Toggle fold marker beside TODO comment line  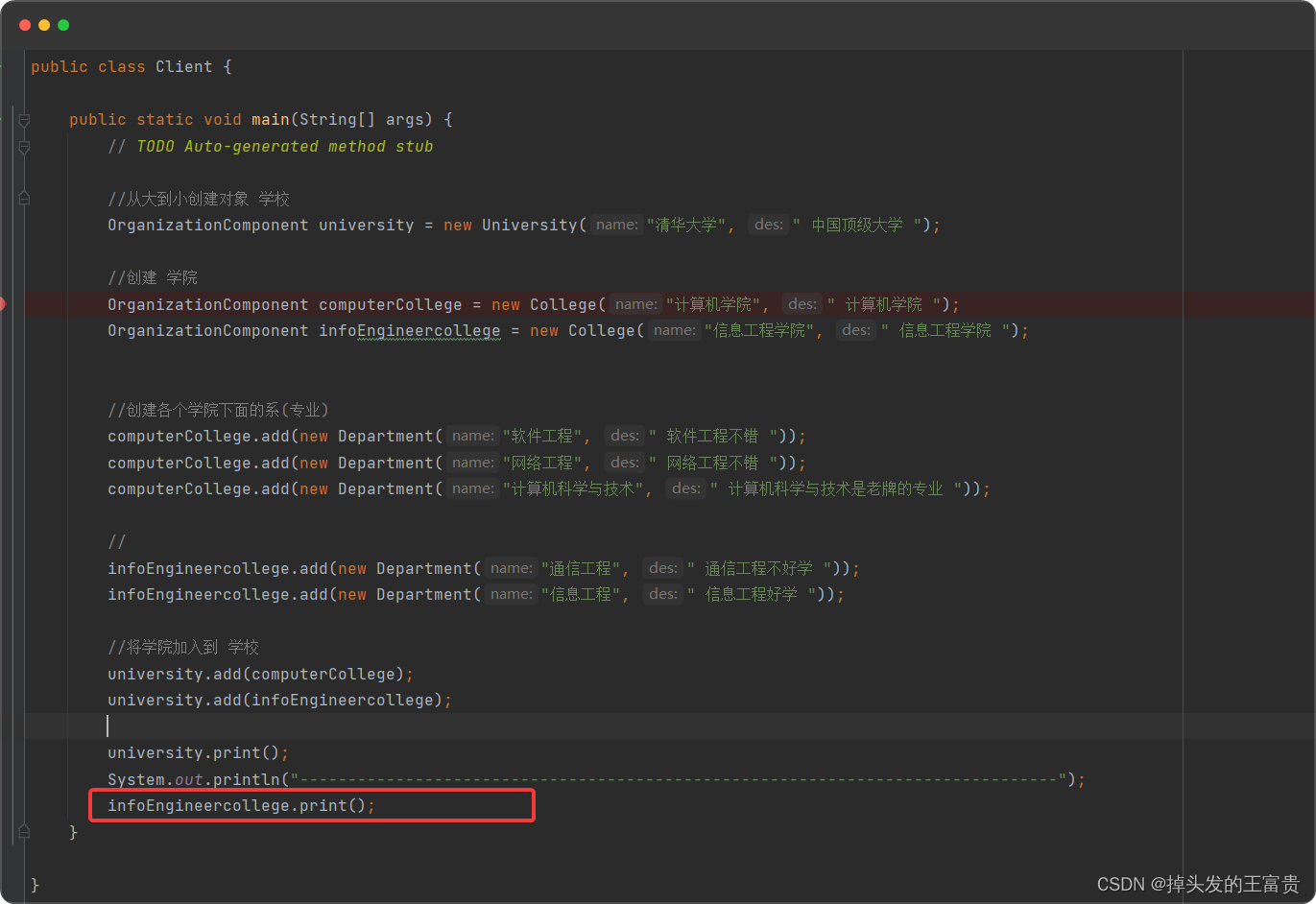(24, 147)
